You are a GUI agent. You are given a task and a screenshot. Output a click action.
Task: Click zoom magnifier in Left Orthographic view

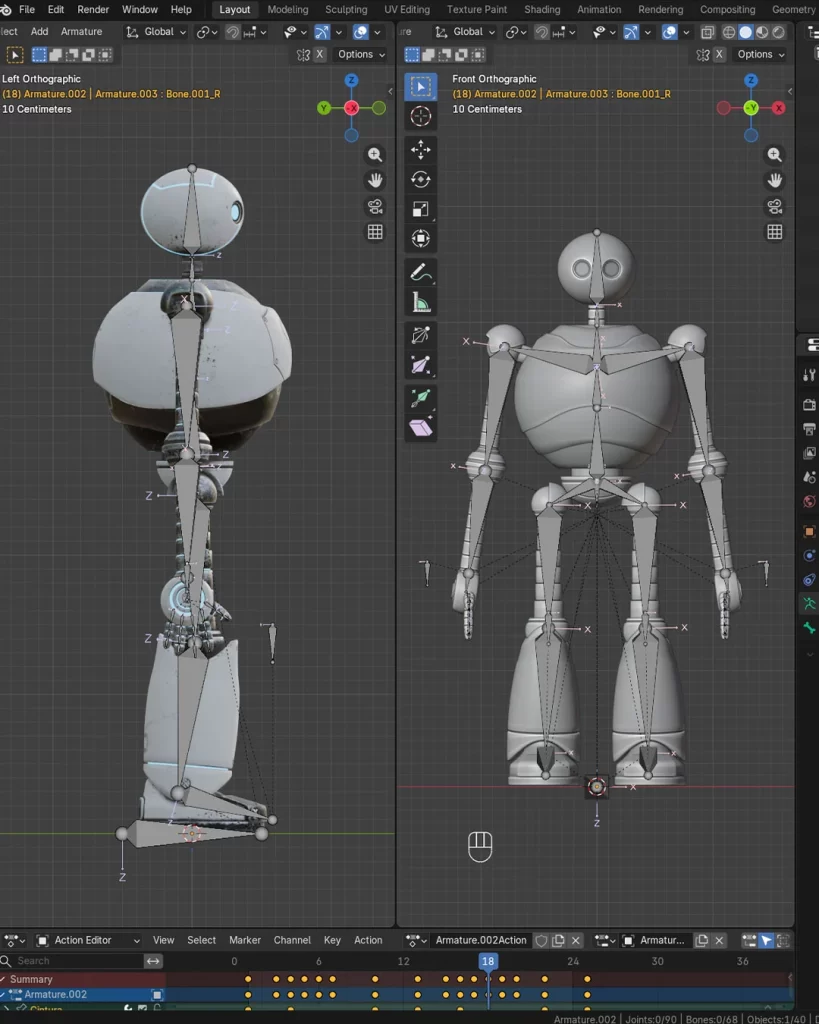pos(375,155)
